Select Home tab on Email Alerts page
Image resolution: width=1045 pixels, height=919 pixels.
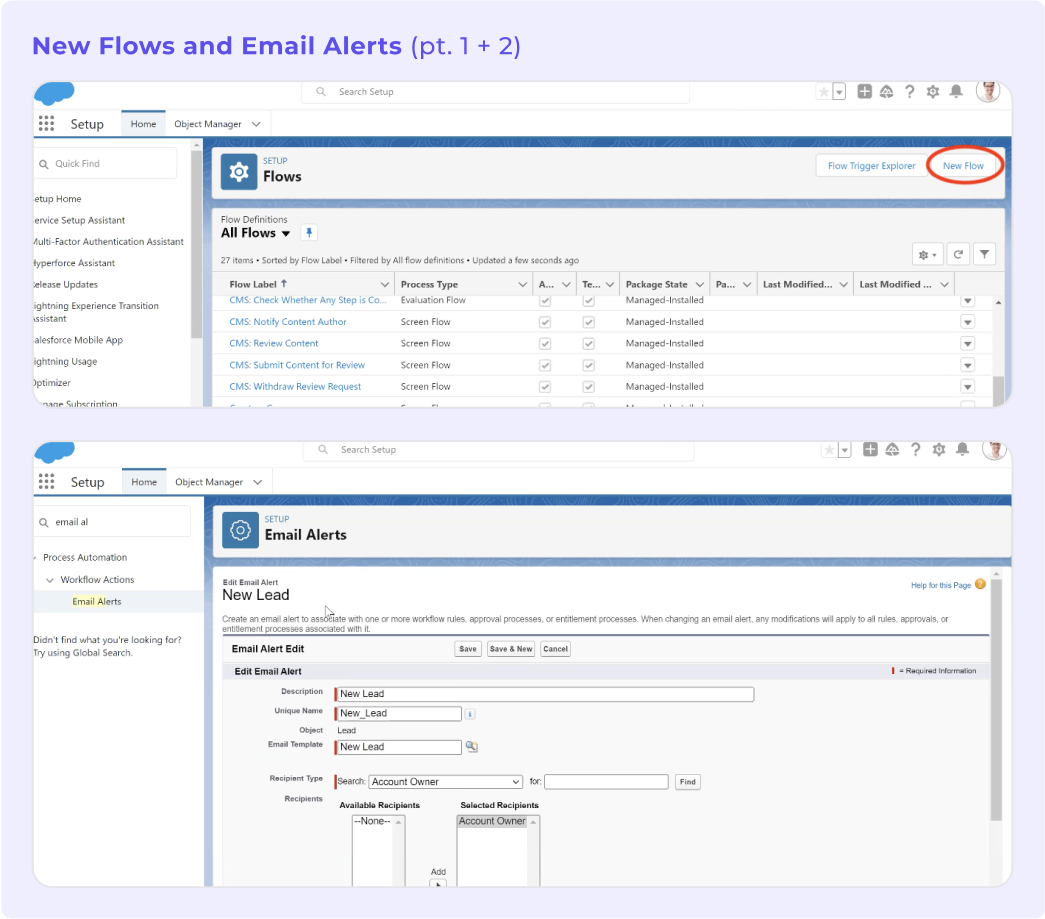(x=144, y=482)
